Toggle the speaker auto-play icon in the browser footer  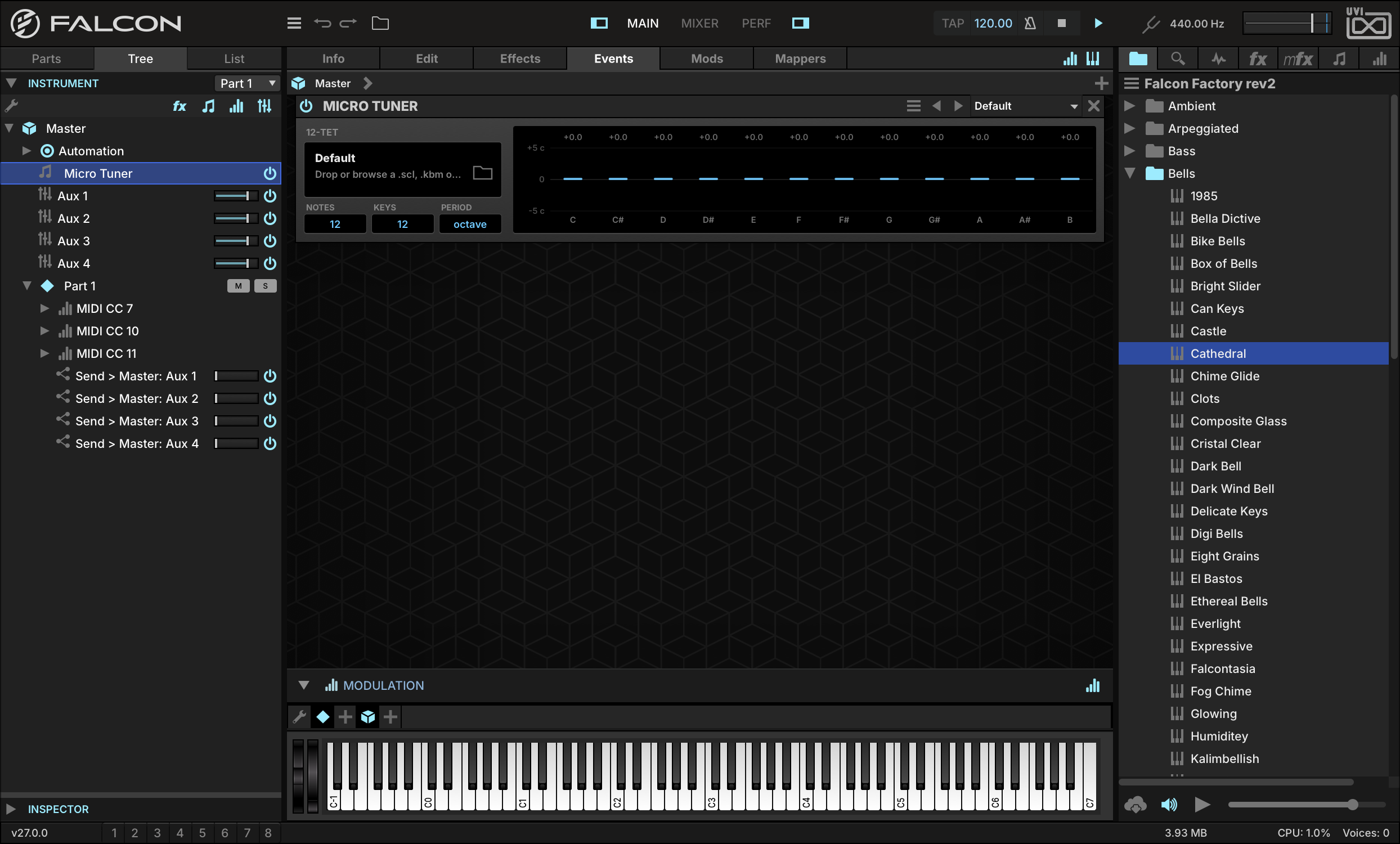(x=1169, y=804)
